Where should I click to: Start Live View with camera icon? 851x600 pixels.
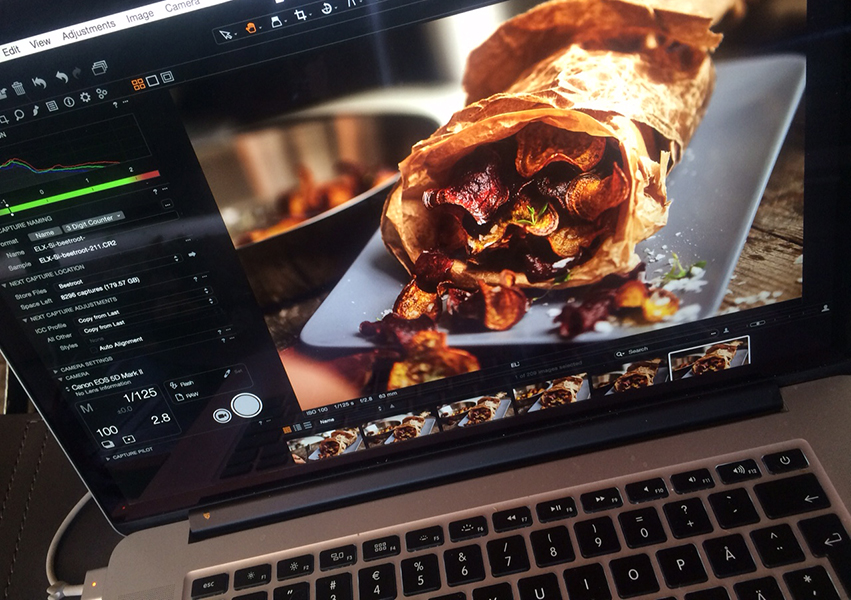click(x=221, y=416)
